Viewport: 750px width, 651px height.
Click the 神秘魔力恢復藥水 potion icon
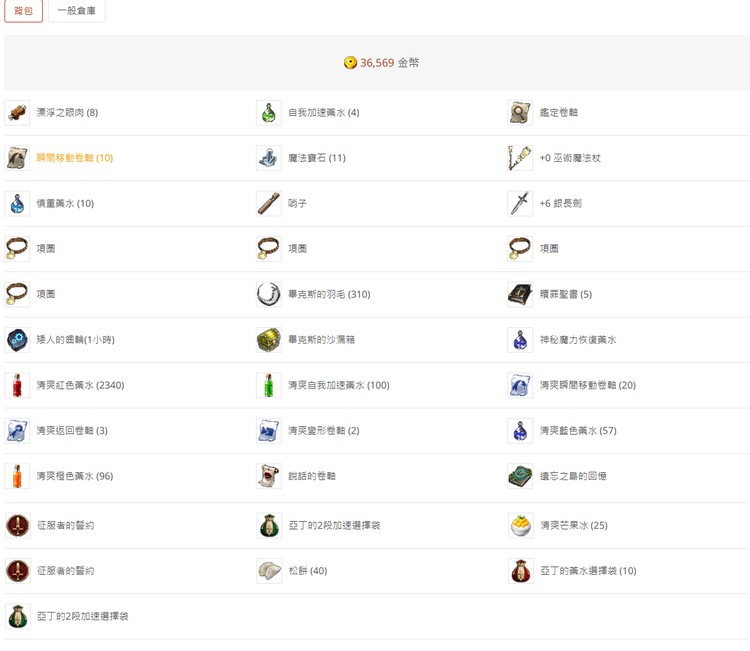(520, 340)
